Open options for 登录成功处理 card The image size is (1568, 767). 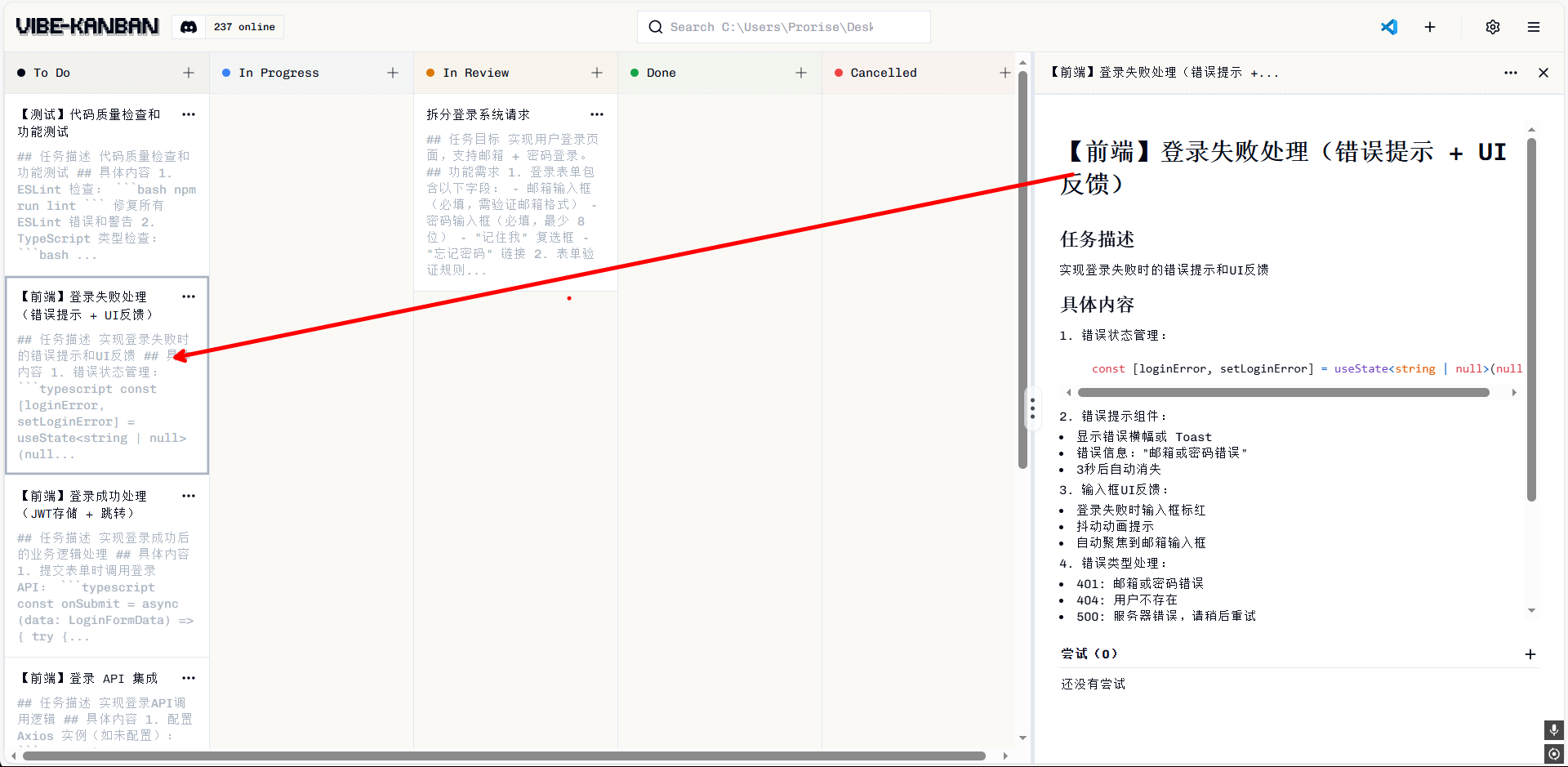click(x=189, y=496)
